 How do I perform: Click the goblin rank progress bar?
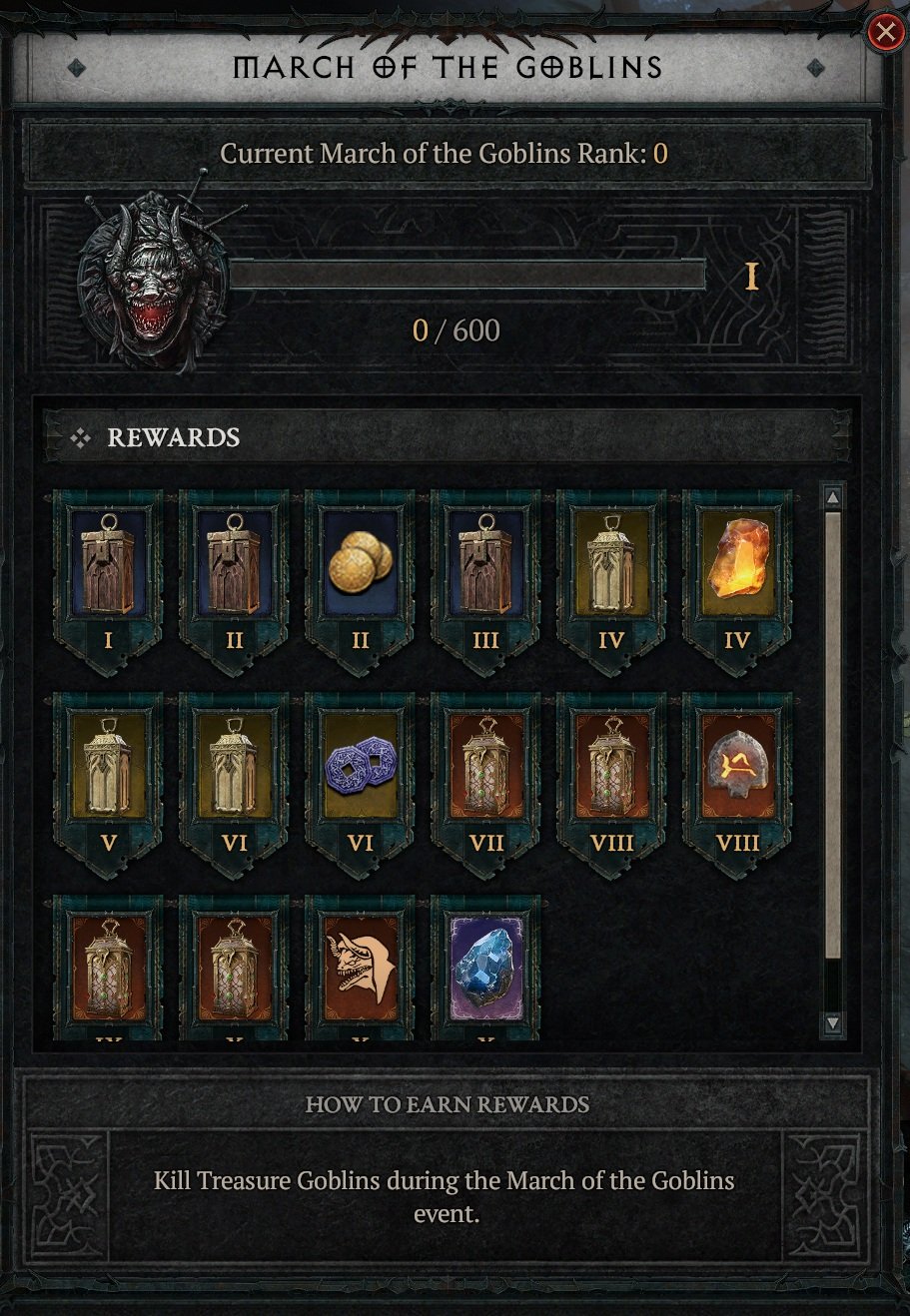pos(467,275)
